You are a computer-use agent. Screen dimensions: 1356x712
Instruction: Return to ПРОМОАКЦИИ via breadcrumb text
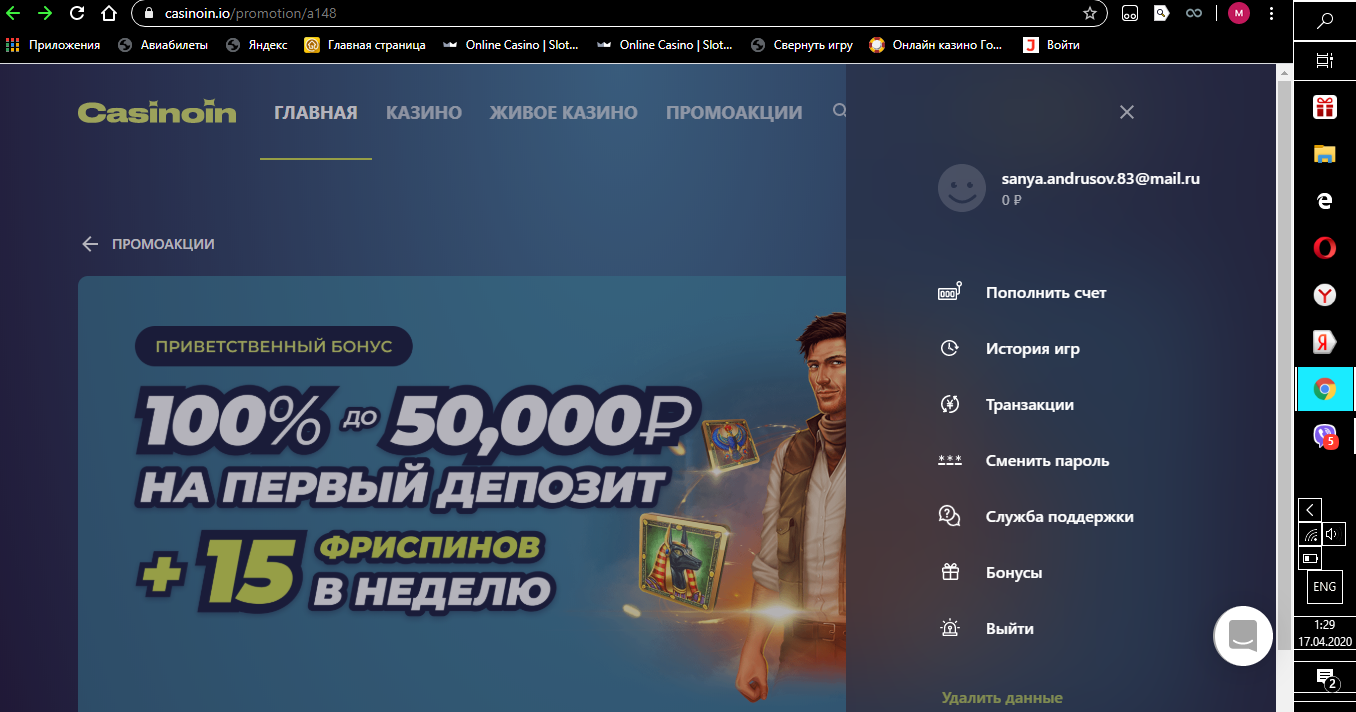[163, 244]
